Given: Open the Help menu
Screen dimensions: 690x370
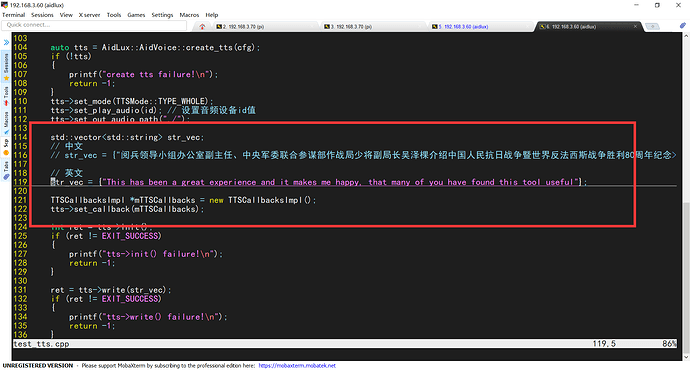Looking at the screenshot, I should [212, 15].
